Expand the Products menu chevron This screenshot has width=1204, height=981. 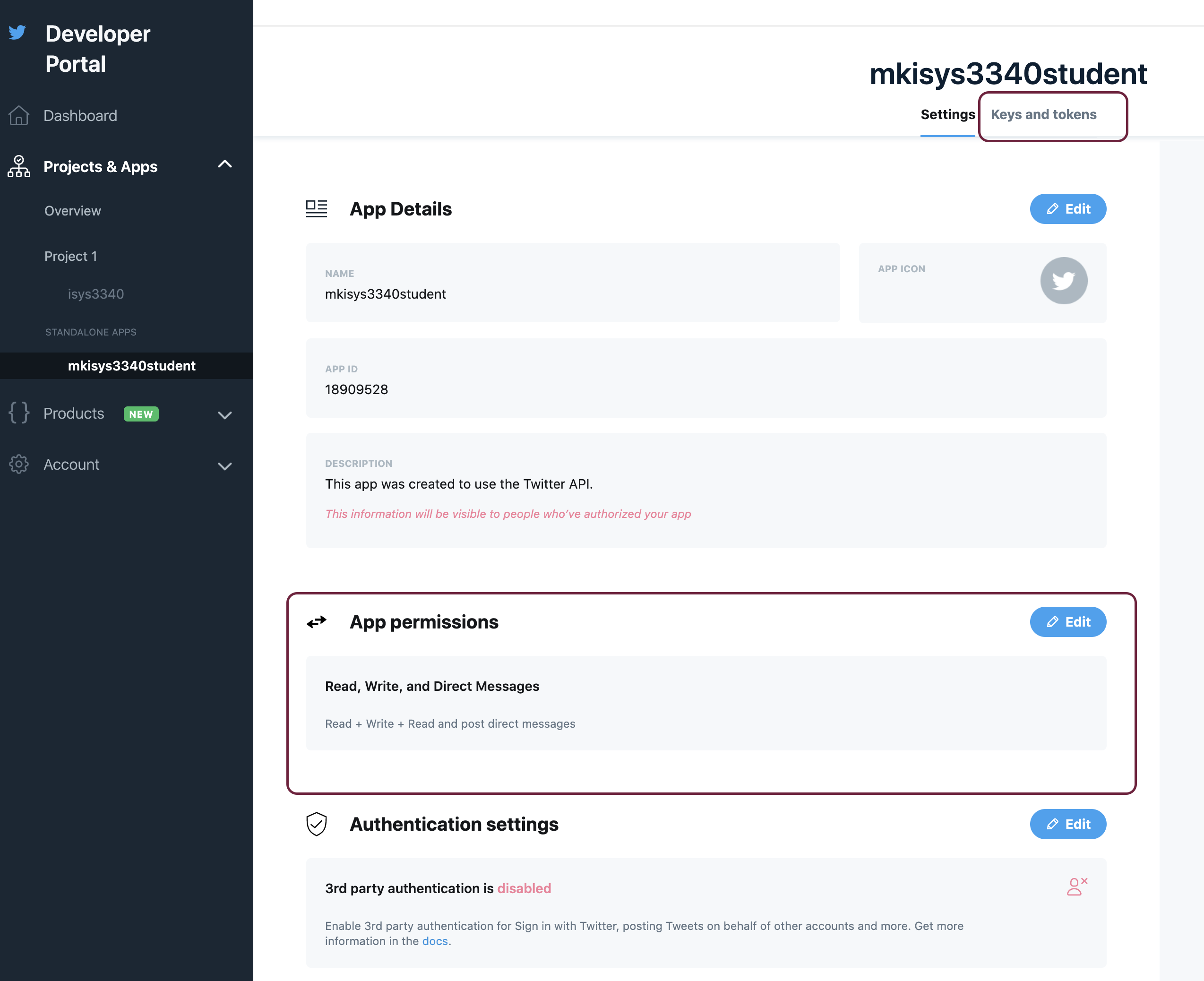point(225,415)
